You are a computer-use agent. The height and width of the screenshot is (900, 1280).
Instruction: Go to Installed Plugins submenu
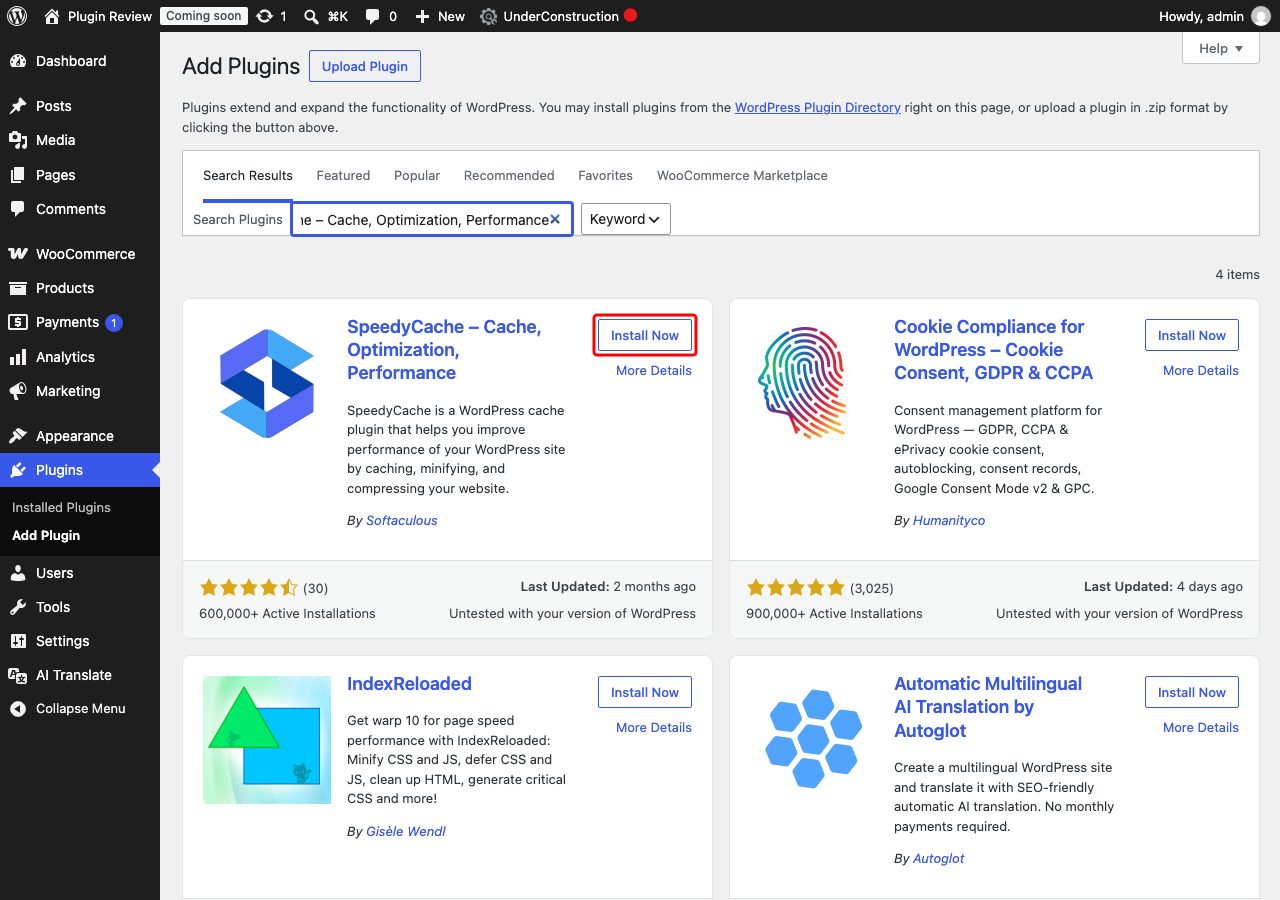[61, 507]
